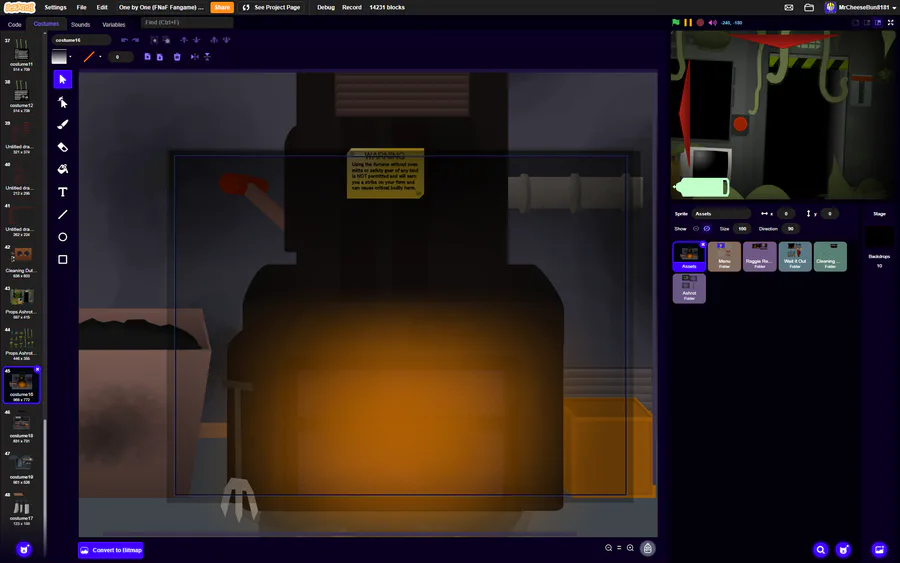
Task: Set sprite visibility to shown
Action: (696, 228)
